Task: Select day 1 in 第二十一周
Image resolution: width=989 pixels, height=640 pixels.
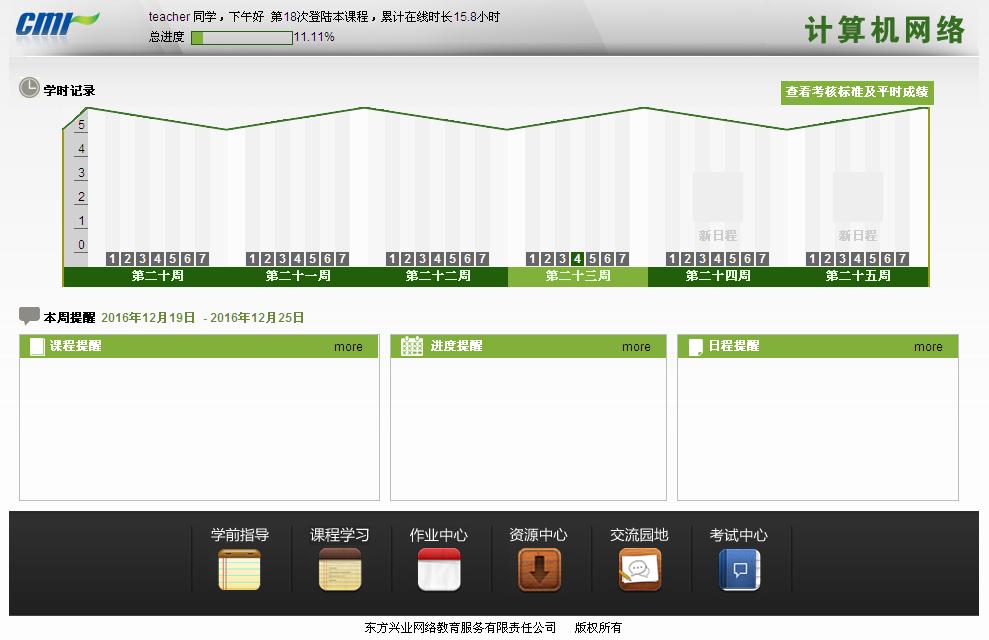Action: (252, 259)
